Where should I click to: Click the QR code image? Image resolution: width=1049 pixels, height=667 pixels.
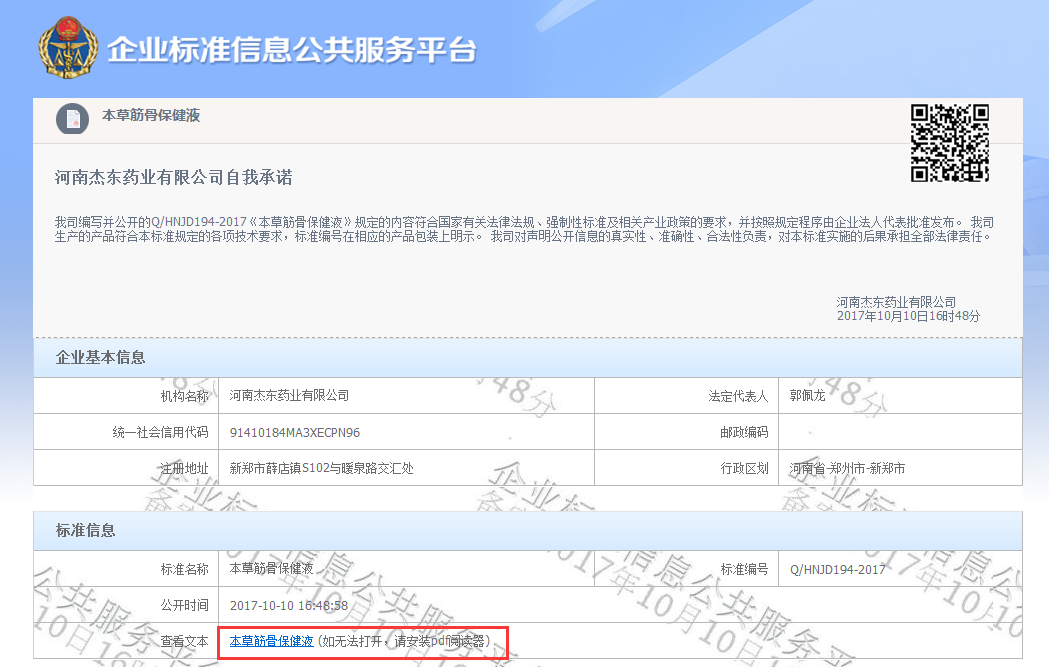click(949, 142)
